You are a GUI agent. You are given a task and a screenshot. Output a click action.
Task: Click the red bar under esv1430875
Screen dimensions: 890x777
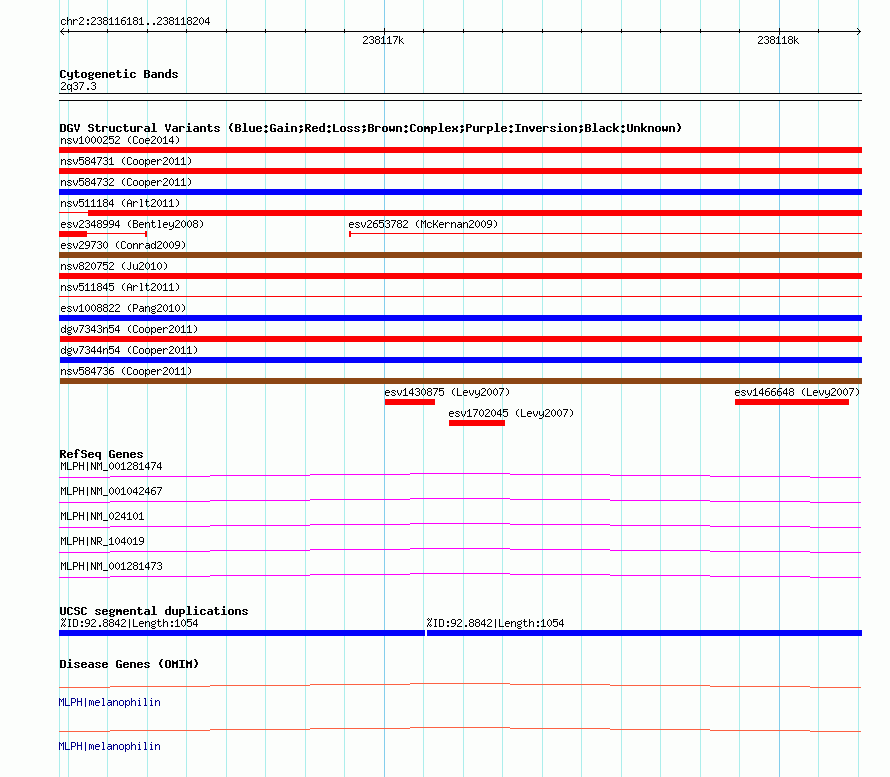(410, 402)
